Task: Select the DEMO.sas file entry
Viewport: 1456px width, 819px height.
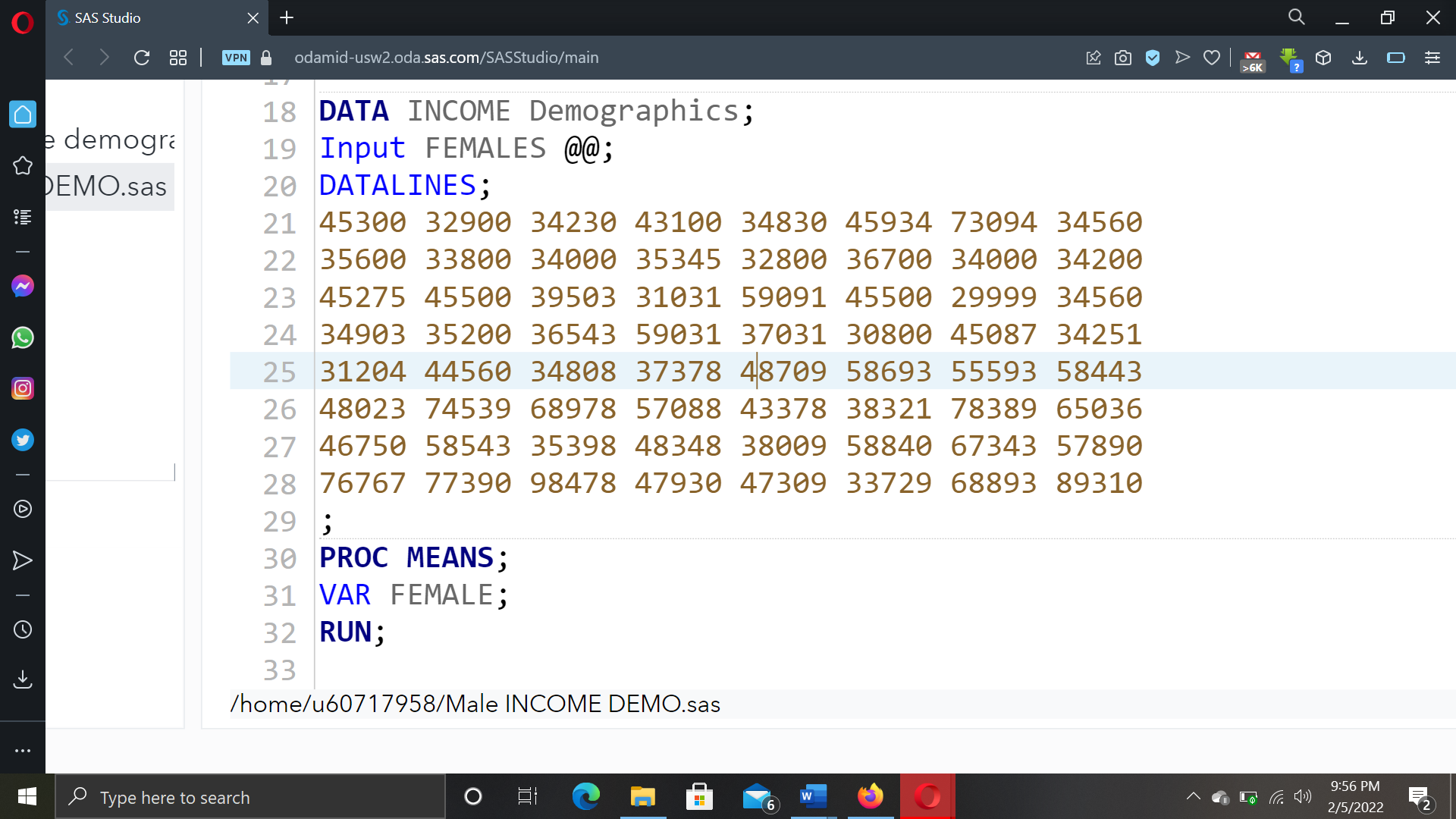Action: [106, 187]
